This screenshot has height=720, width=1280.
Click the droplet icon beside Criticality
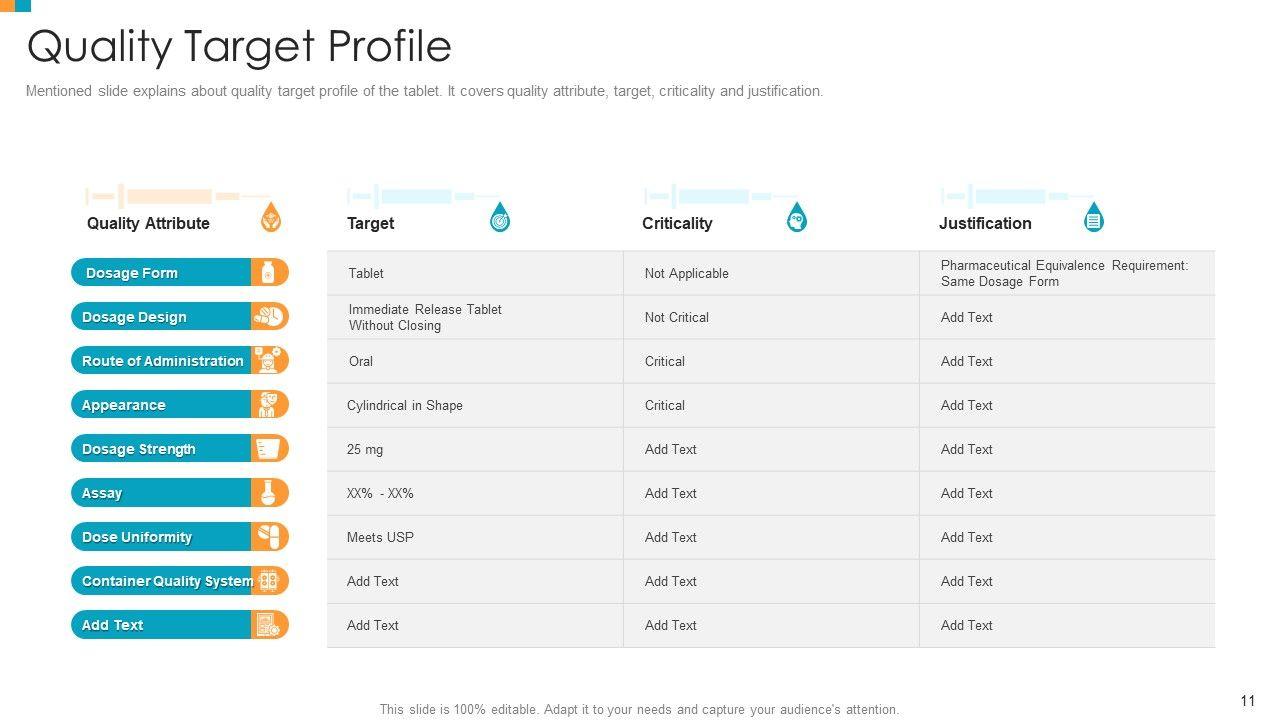[796, 218]
